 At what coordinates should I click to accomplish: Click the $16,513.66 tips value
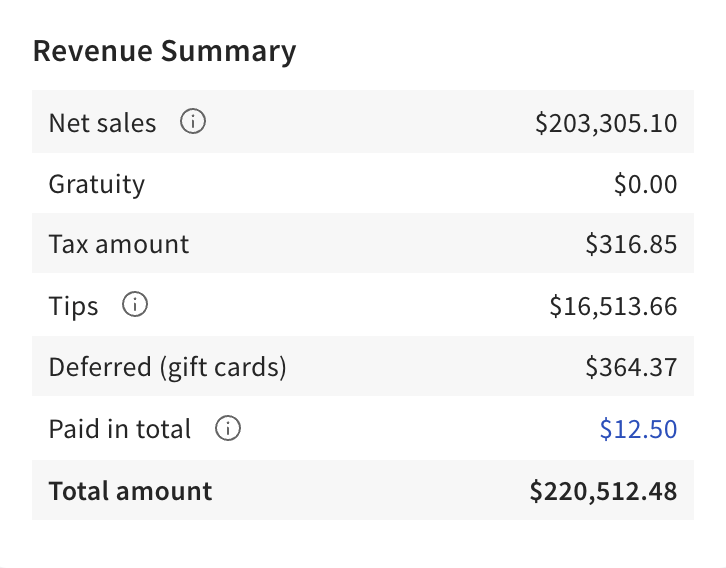[613, 306]
